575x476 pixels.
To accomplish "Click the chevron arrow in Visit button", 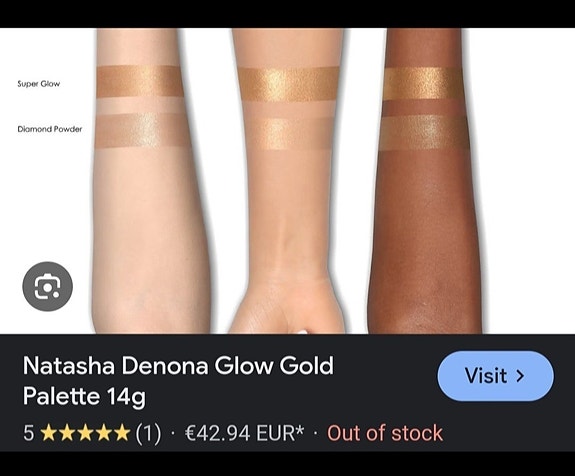I will pyautogui.click(x=520, y=376).
